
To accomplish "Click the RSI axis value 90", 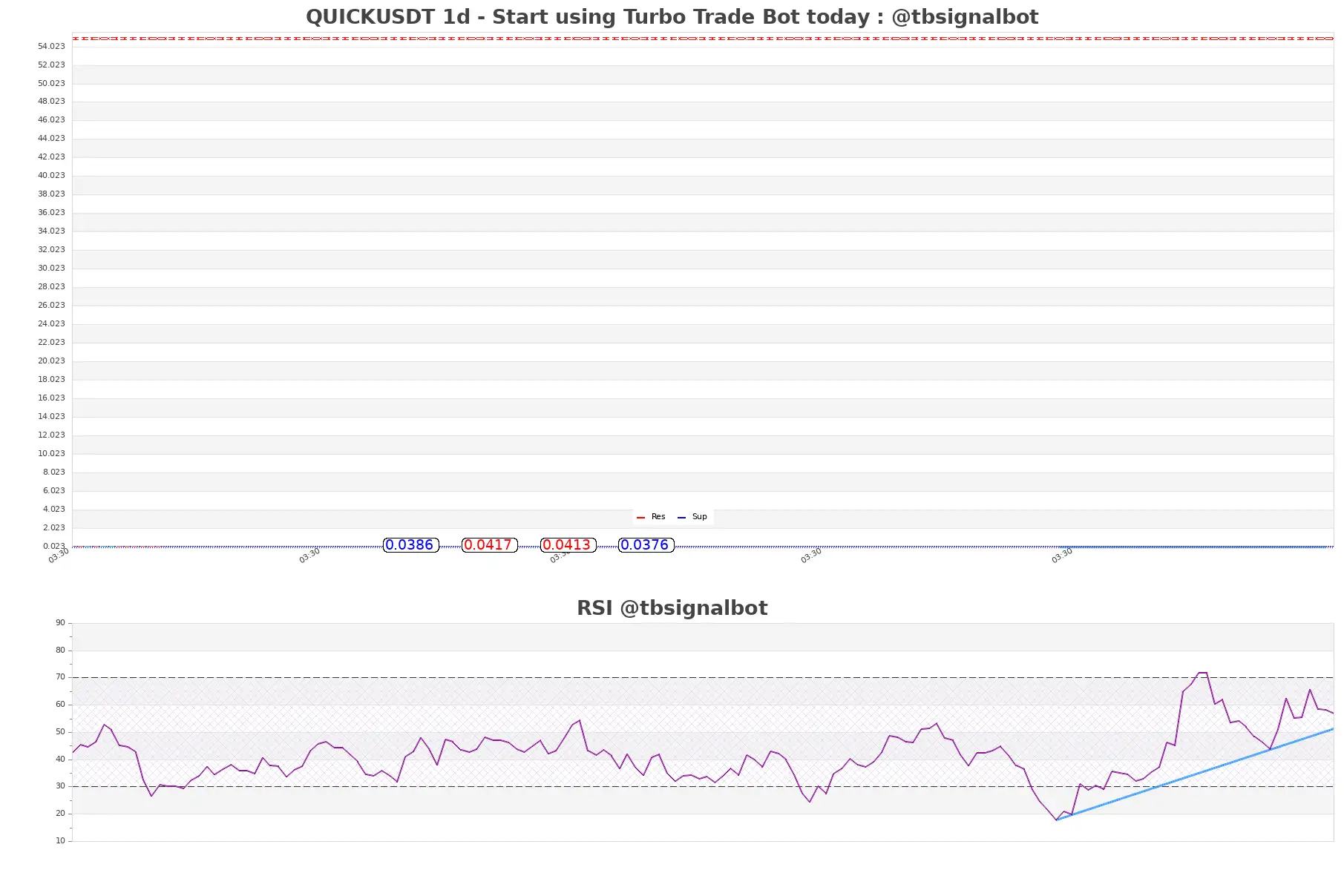I will tap(60, 623).
